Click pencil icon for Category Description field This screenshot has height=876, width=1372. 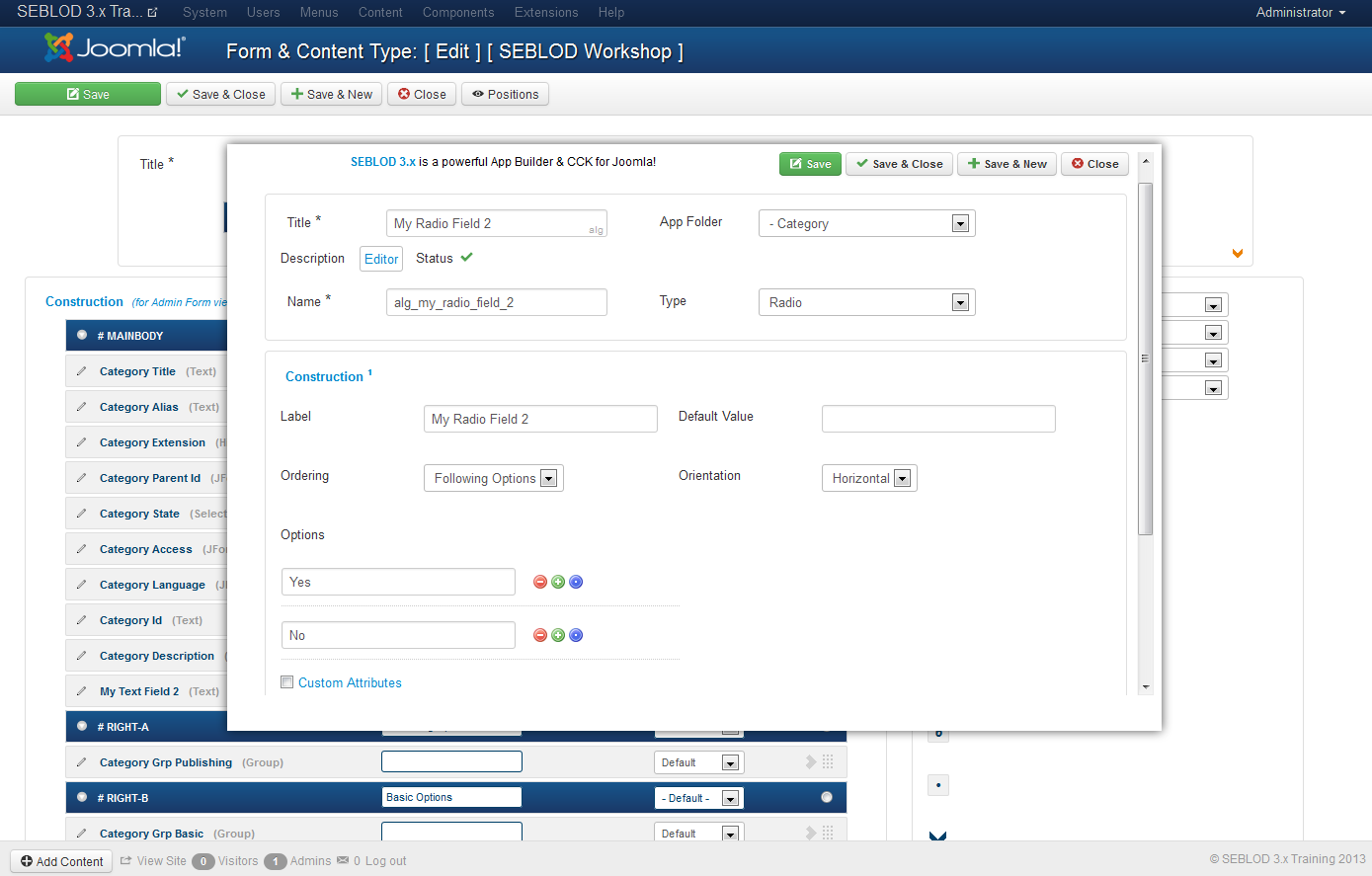(81, 656)
